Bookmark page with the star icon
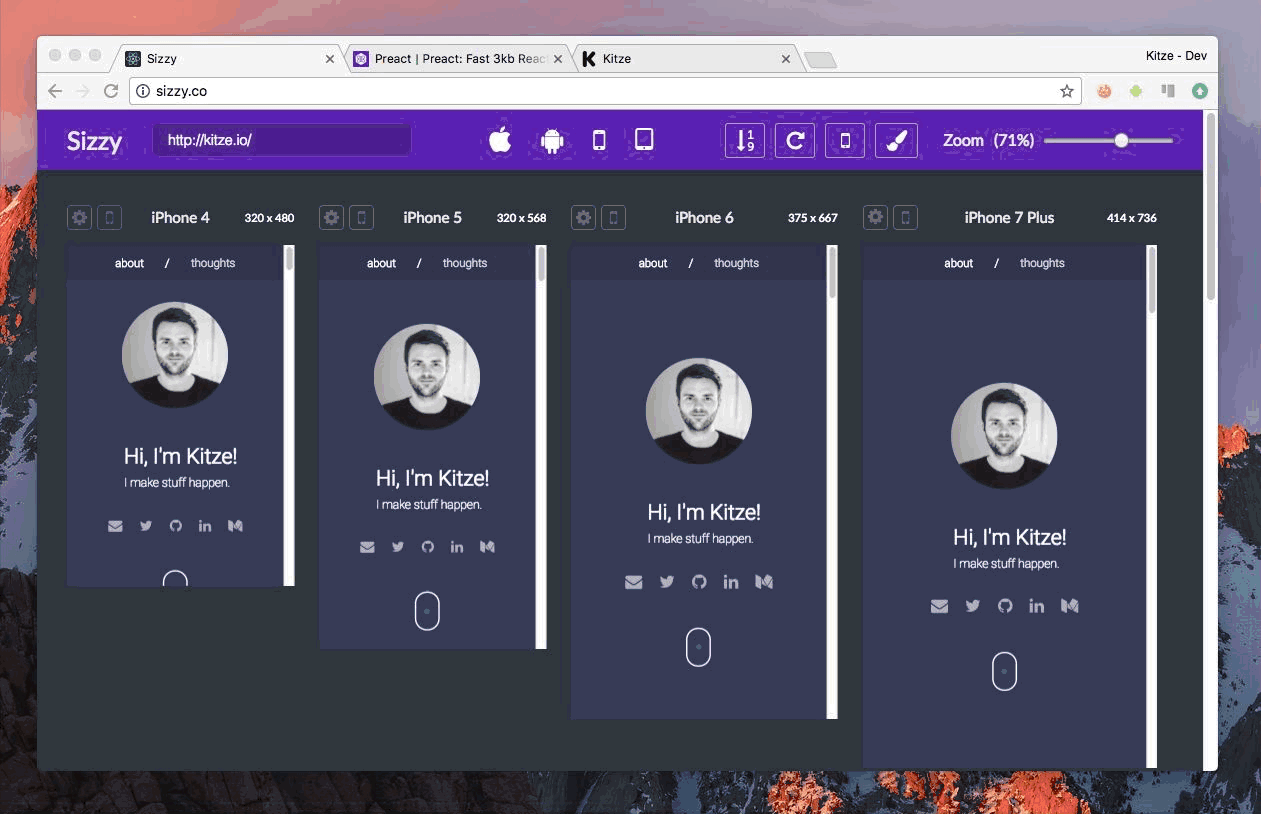The image size is (1261, 814). click(x=1066, y=91)
